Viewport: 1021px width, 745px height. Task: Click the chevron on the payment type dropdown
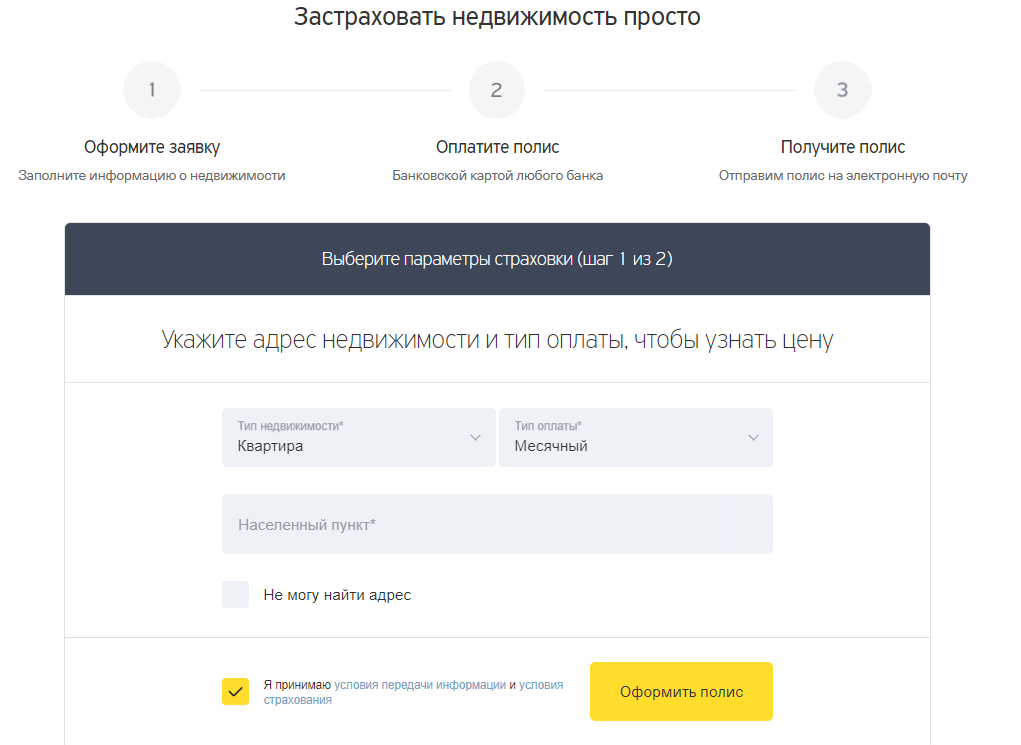coord(754,437)
